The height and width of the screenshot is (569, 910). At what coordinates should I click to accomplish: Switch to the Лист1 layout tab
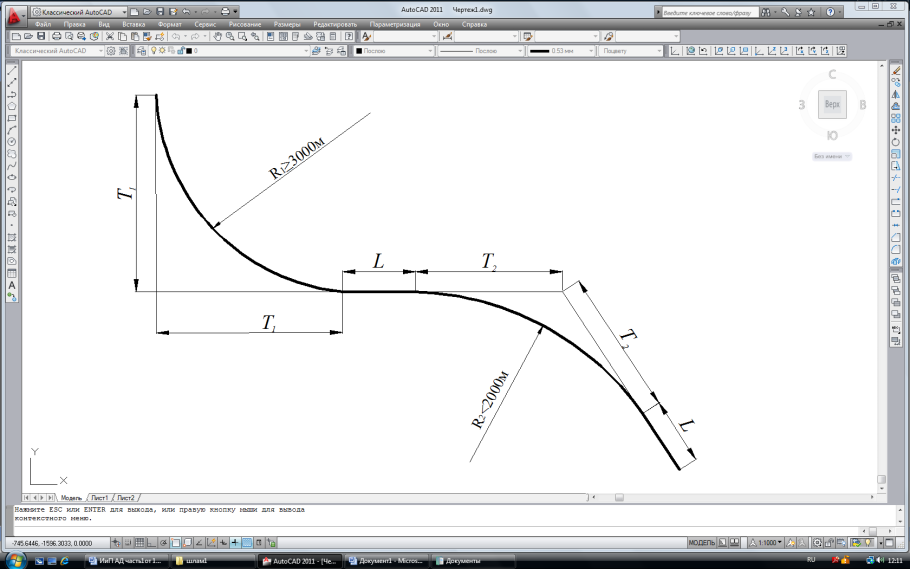(x=100, y=497)
